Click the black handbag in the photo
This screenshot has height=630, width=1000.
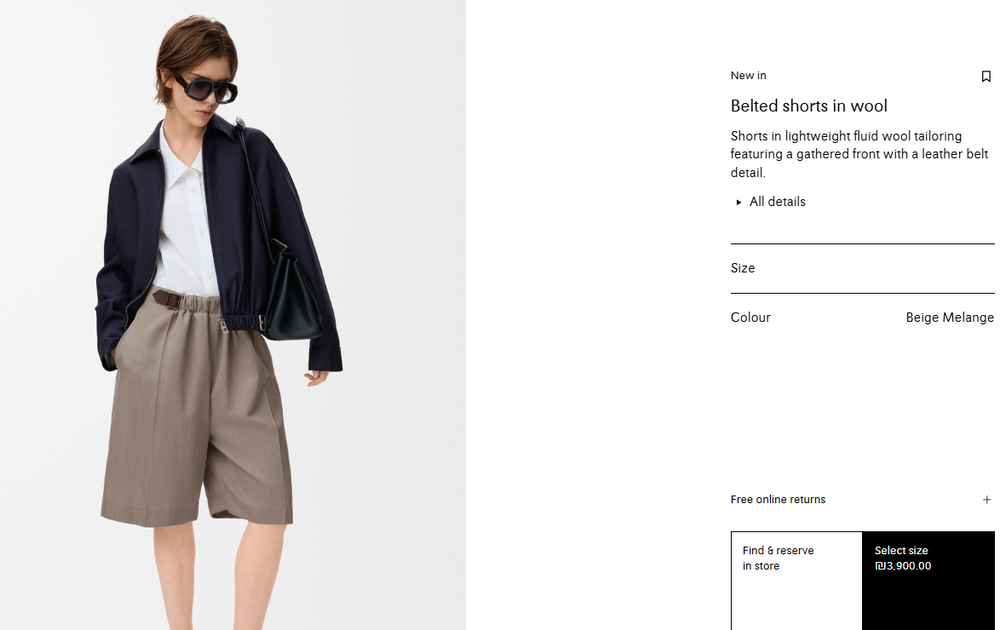pyautogui.click(x=291, y=293)
